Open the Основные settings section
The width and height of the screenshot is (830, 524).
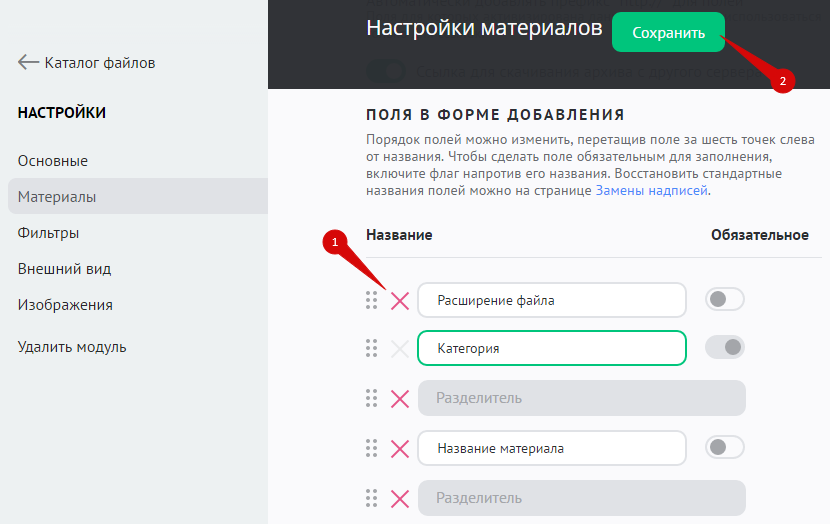pyautogui.click(x=53, y=161)
